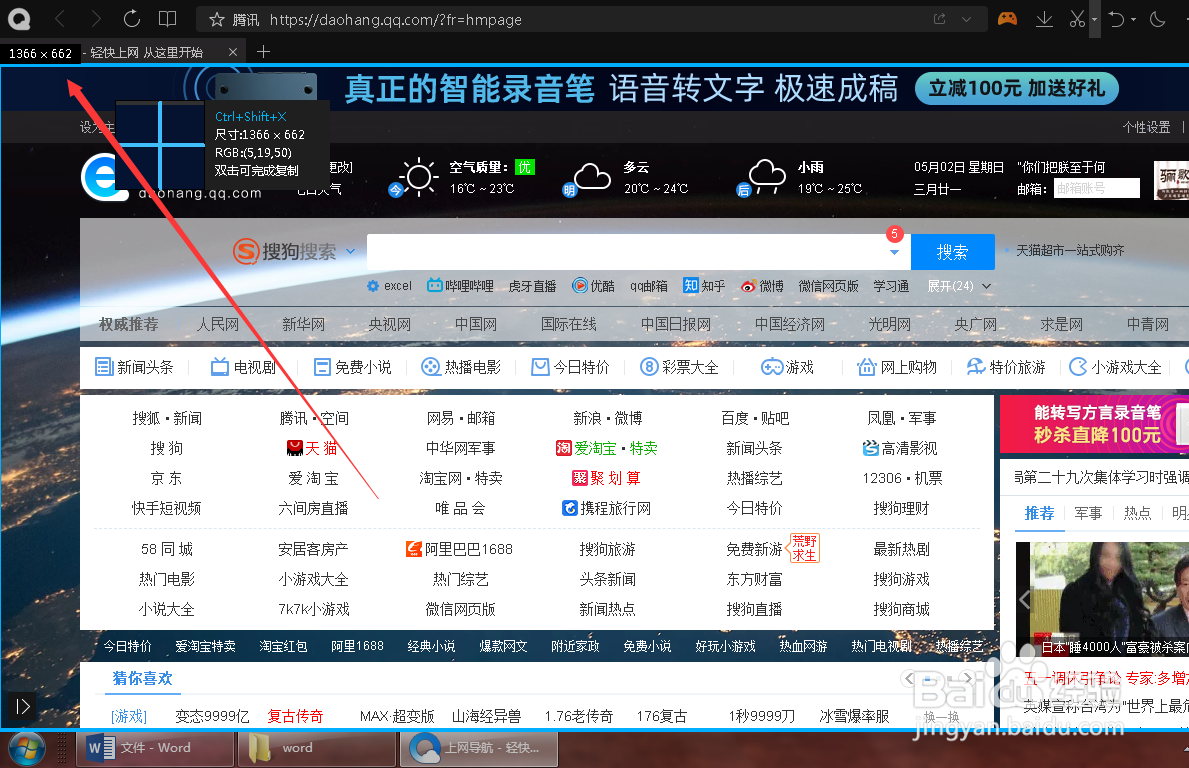Close the 轻快上网 从这里开始 tab
Image resolution: width=1189 pixels, height=768 pixels.
pos(233,52)
